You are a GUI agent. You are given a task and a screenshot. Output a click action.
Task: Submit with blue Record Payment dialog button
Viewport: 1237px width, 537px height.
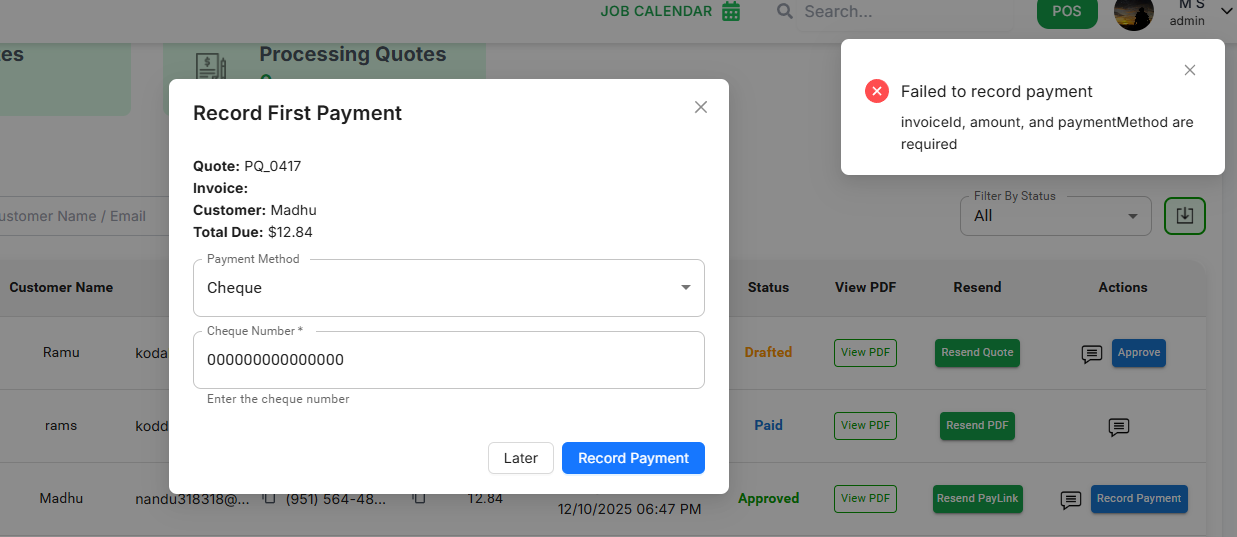coord(633,458)
